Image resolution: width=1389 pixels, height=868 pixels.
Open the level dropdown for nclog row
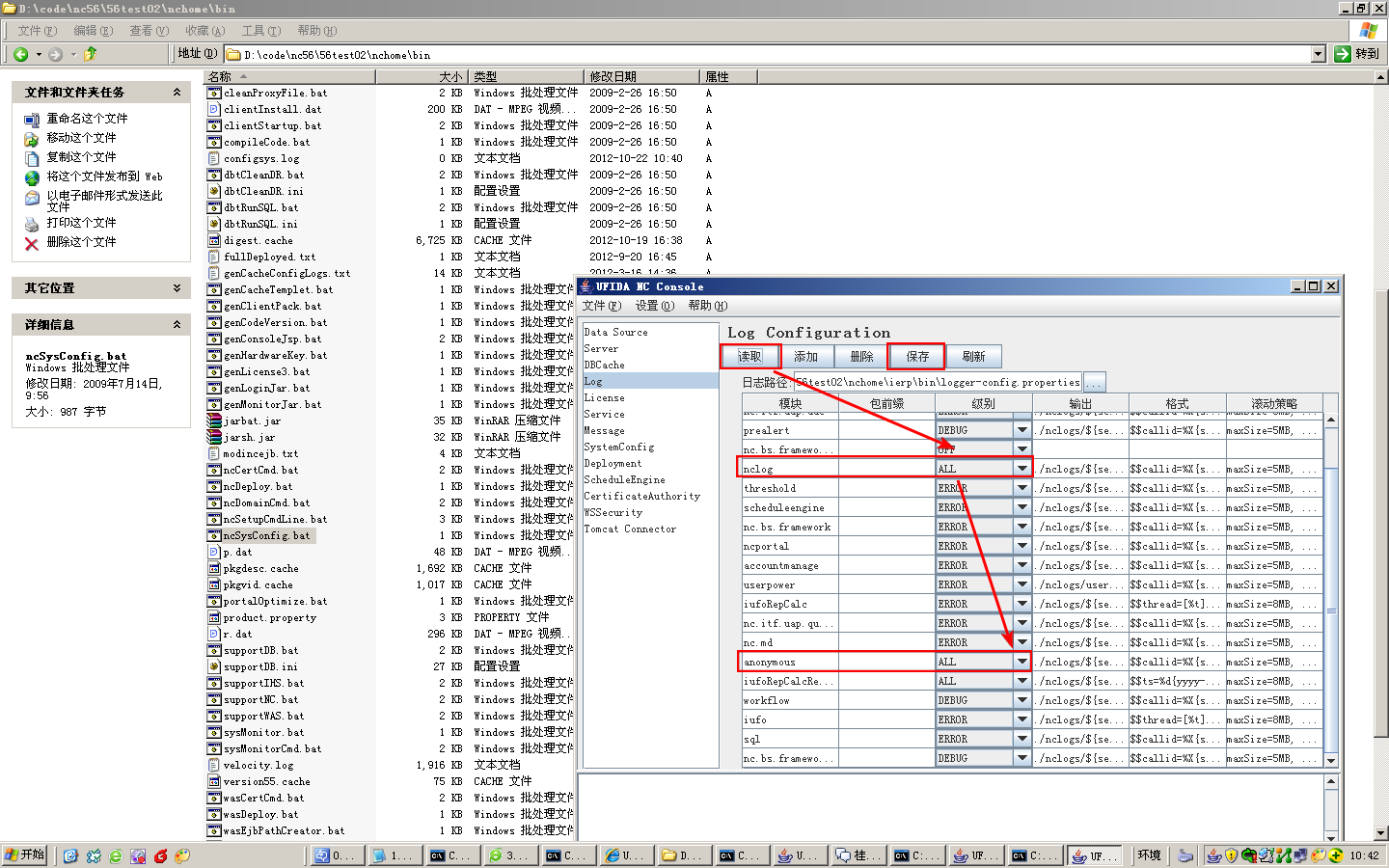coord(1021,469)
